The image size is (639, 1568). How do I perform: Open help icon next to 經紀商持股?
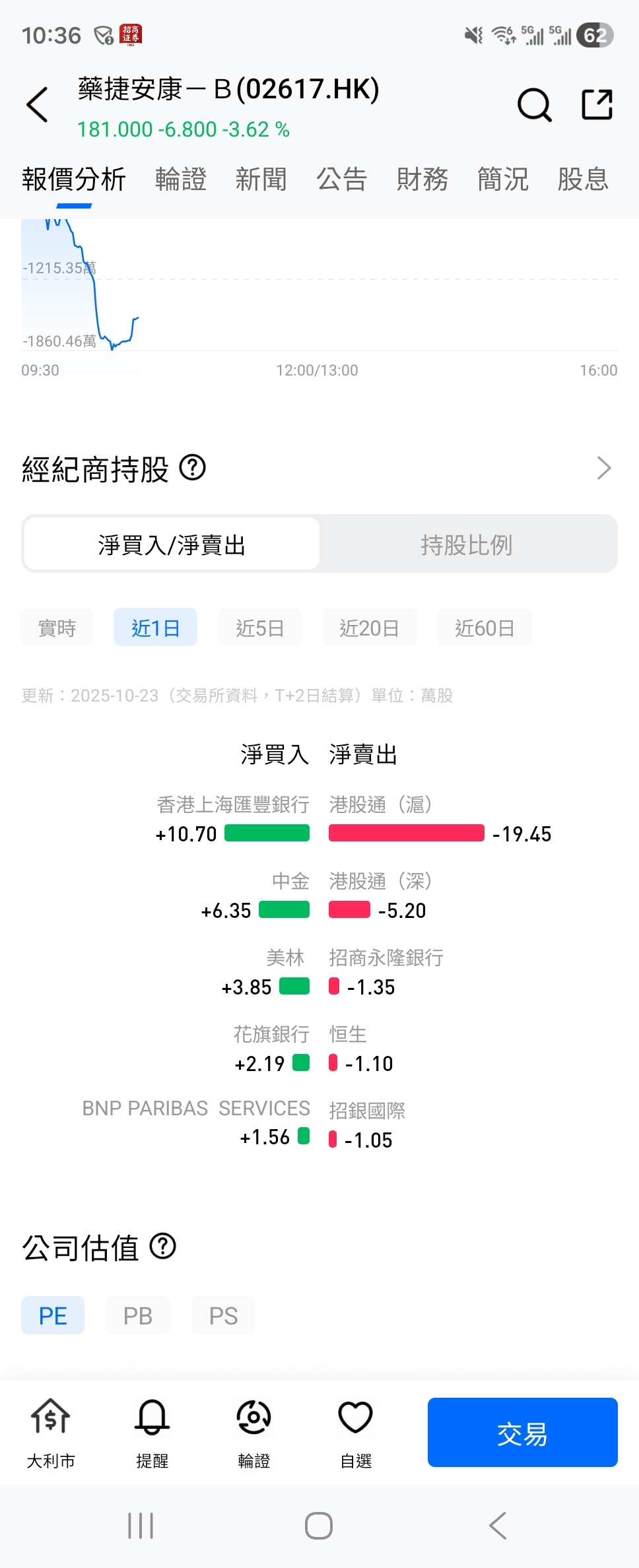coord(193,468)
